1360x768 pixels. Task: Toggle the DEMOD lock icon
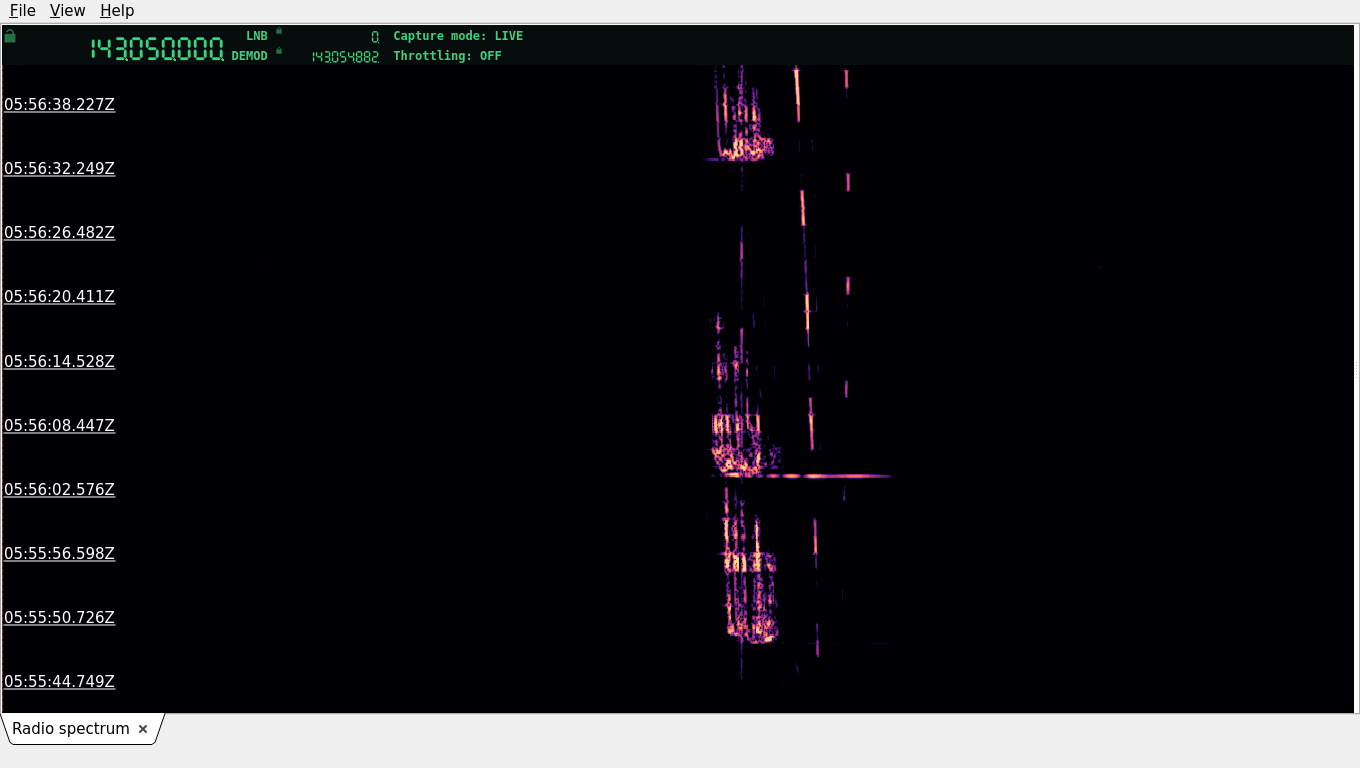pyautogui.click(x=279, y=51)
